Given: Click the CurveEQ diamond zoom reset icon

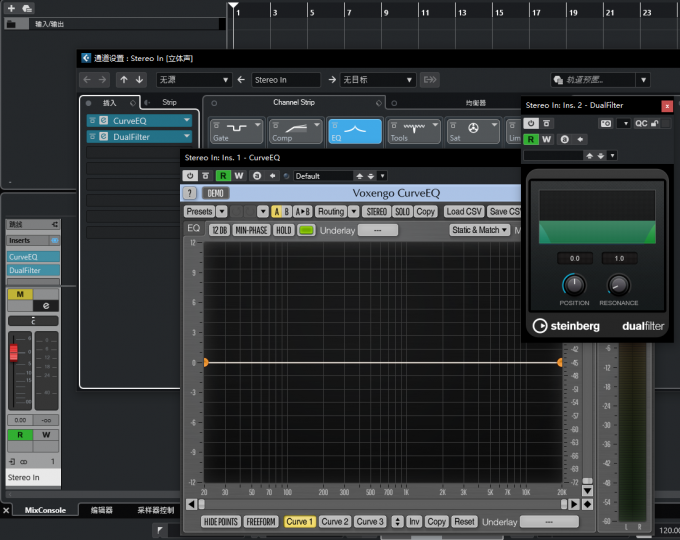Looking at the screenshot, I should (x=587, y=504).
